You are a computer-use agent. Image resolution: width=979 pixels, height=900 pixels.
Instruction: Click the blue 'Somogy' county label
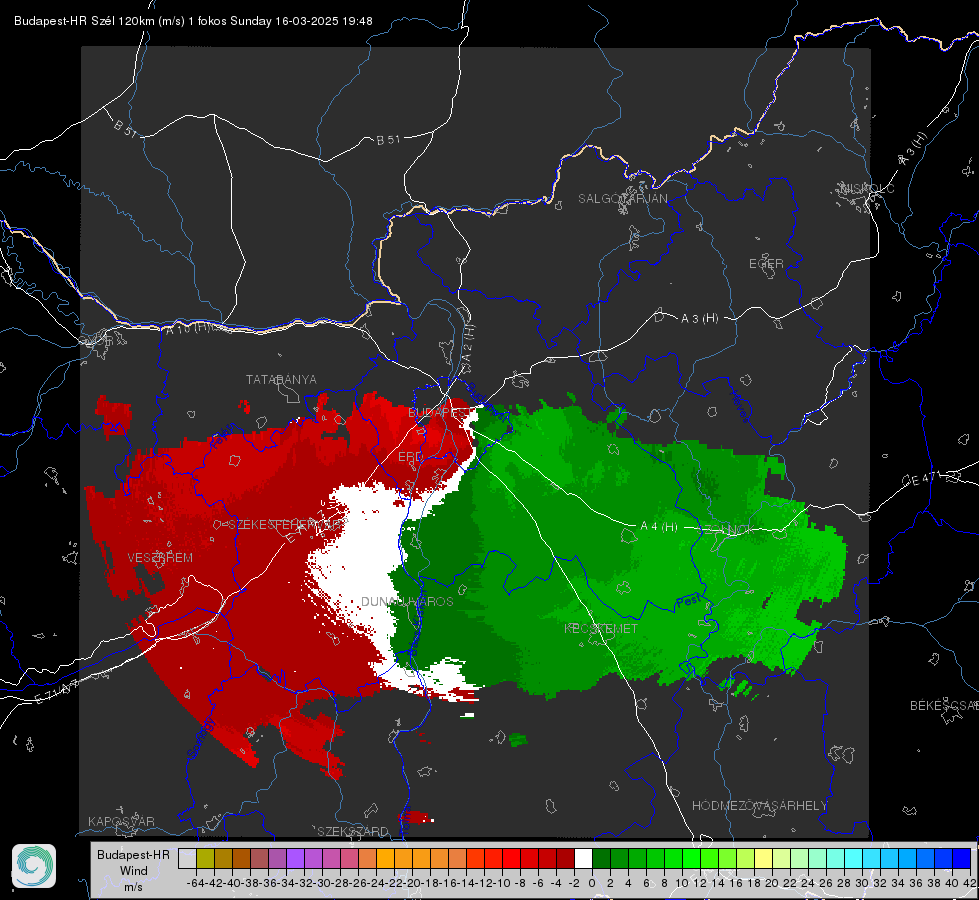click(201, 738)
